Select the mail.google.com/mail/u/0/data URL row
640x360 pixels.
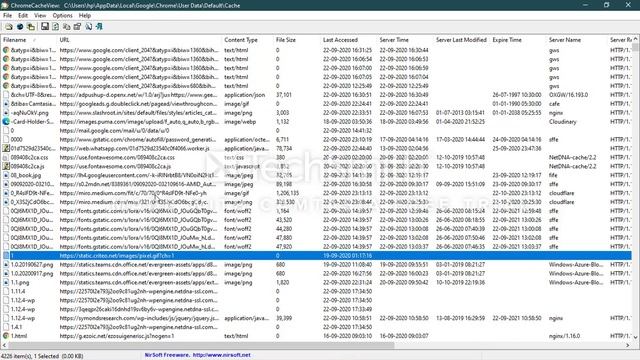(114, 131)
